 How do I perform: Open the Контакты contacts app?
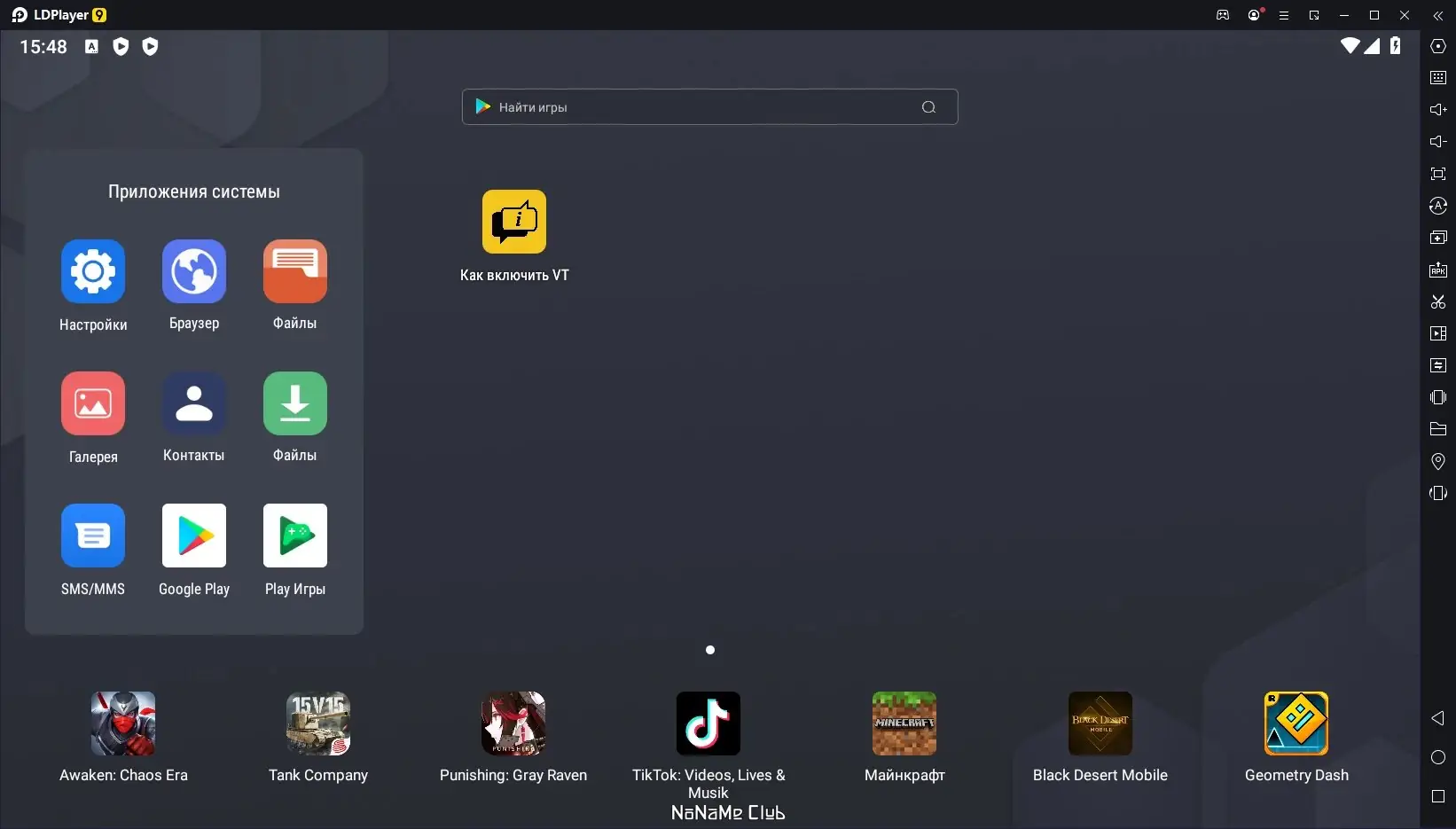coord(194,403)
